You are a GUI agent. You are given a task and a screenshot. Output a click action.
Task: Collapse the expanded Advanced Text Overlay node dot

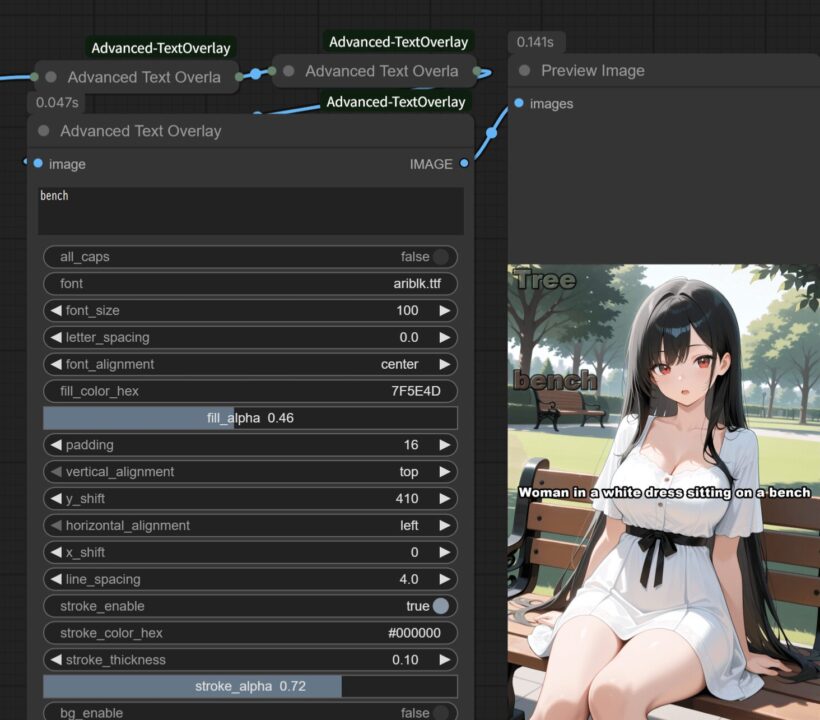click(44, 131)
